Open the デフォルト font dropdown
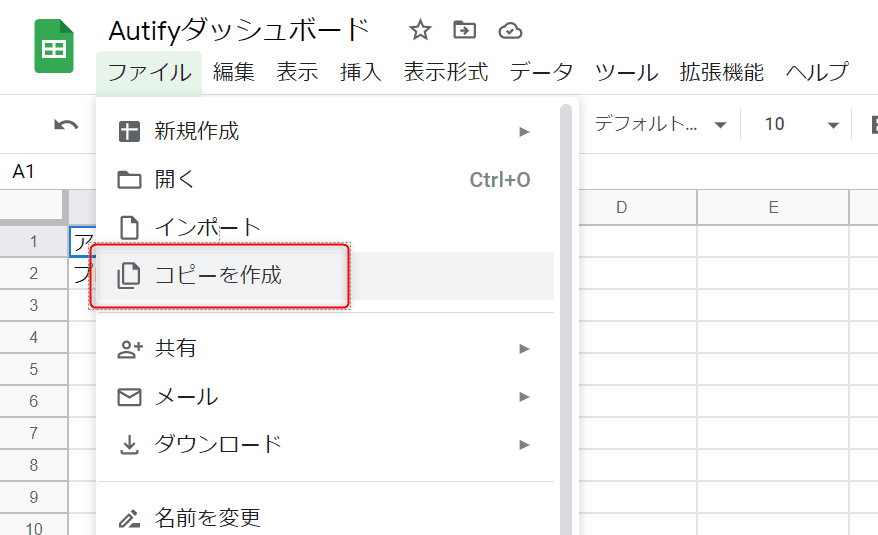The height and width of the screenshot is (535, 878). [x=660, y=125]
